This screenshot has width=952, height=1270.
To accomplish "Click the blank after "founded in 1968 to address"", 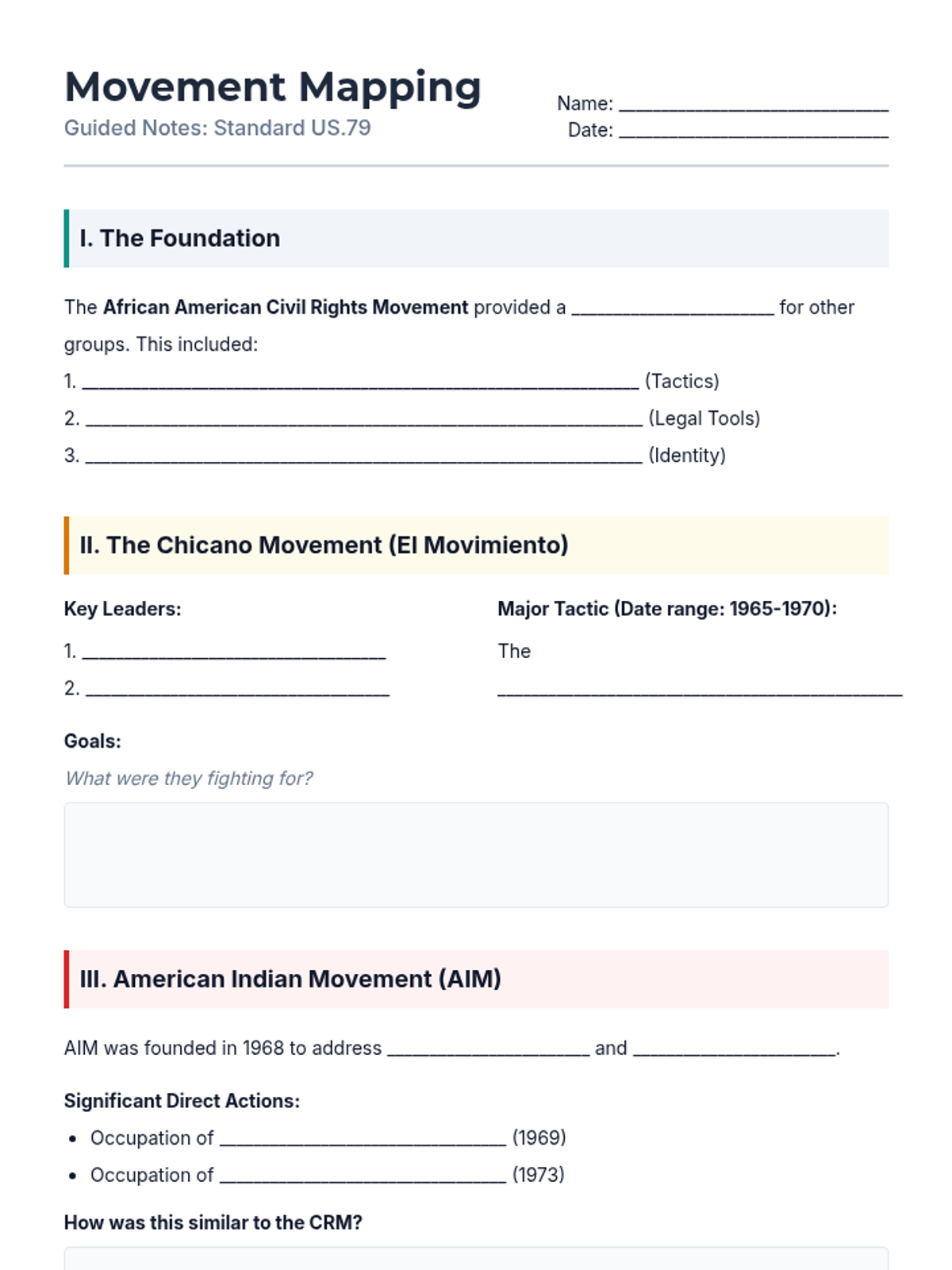I will (x=488, y=1050).
